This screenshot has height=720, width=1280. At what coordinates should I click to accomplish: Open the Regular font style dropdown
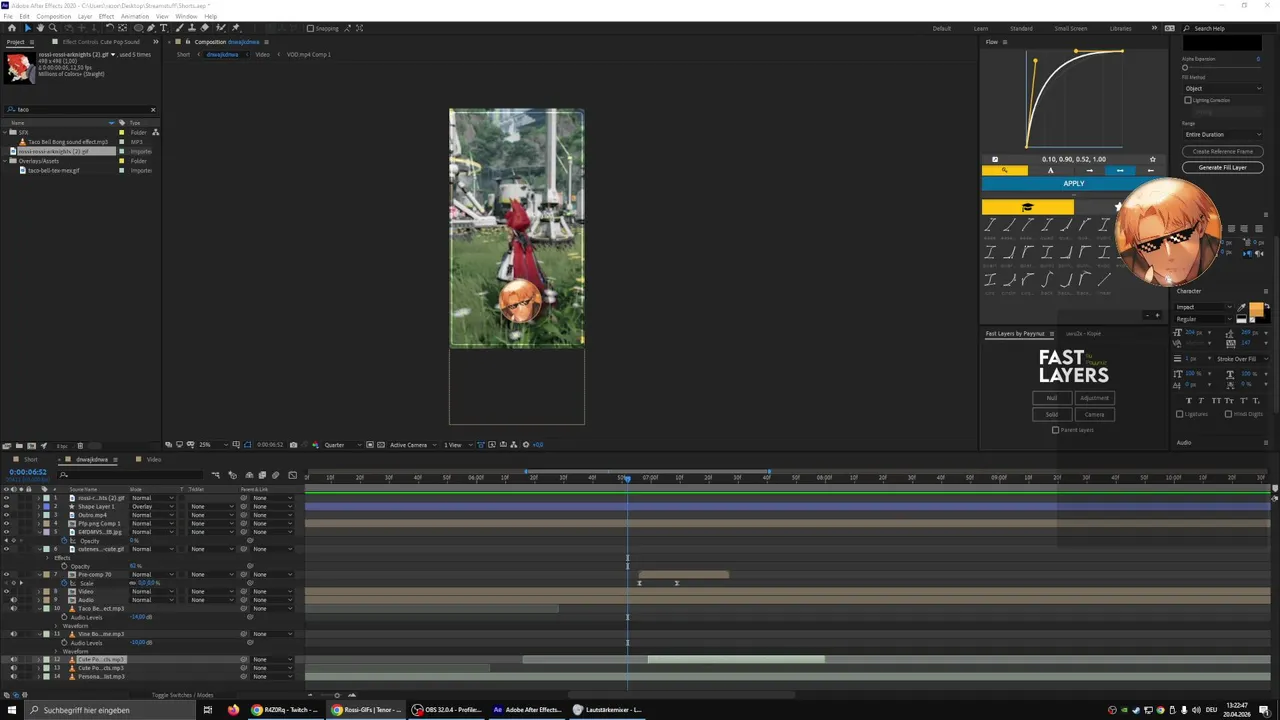click(x=1205, y=319)
